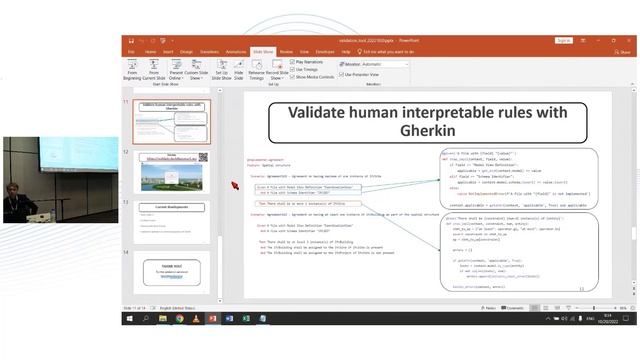Open Custom Slide Show menu
Image resolution: width=640 pixels, height=360 pixels.
pos(196,69)
